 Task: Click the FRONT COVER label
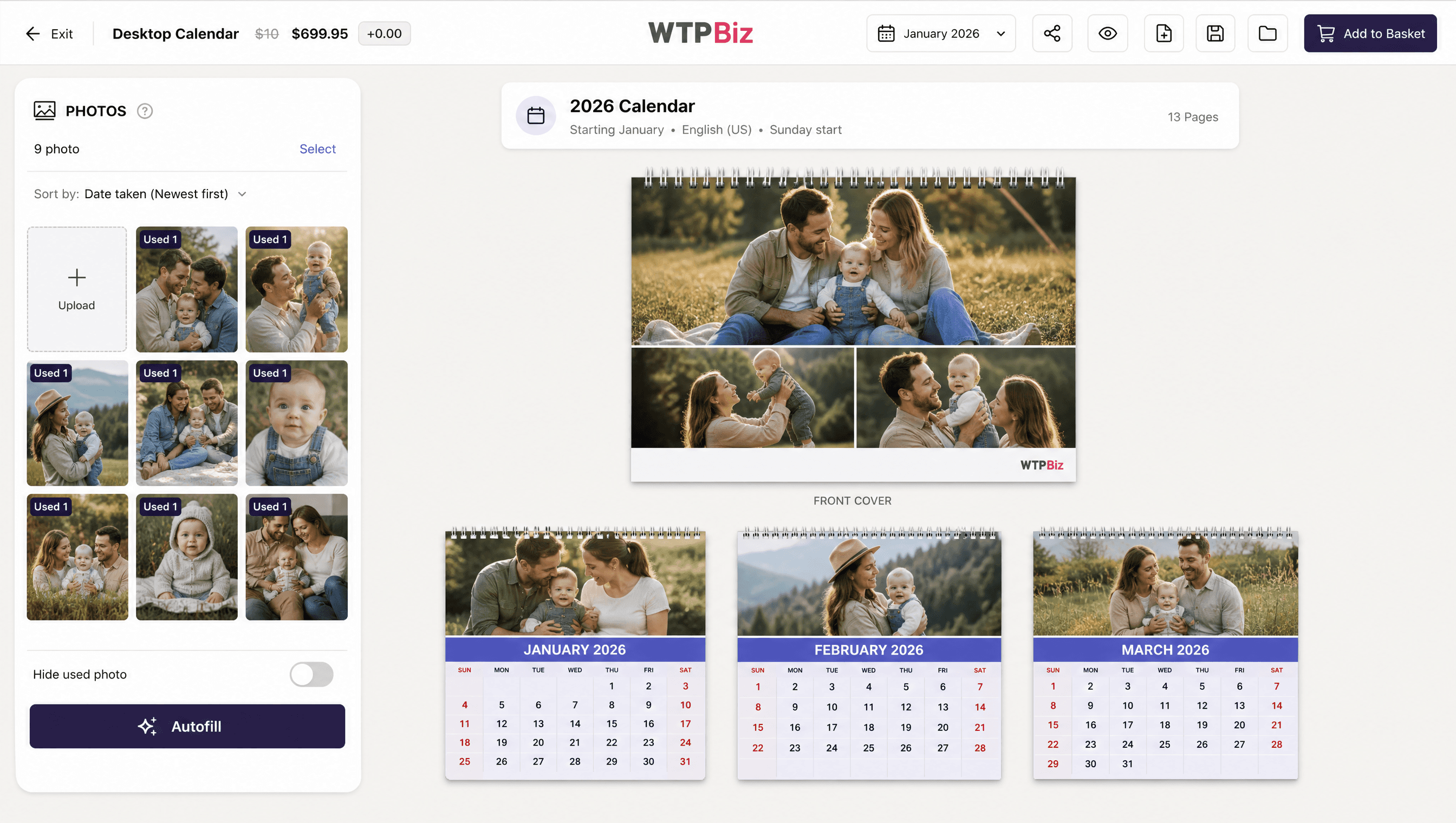[x=852, y=500]
